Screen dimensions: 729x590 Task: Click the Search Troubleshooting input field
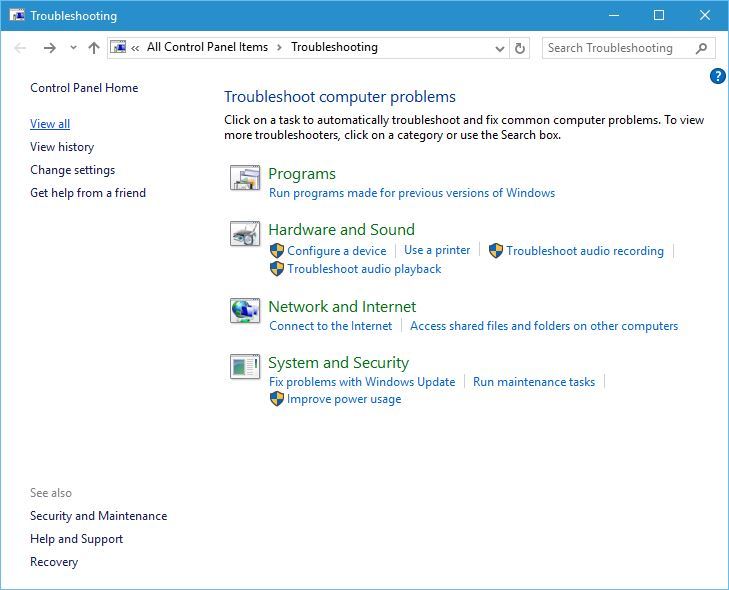click(629, 48)
